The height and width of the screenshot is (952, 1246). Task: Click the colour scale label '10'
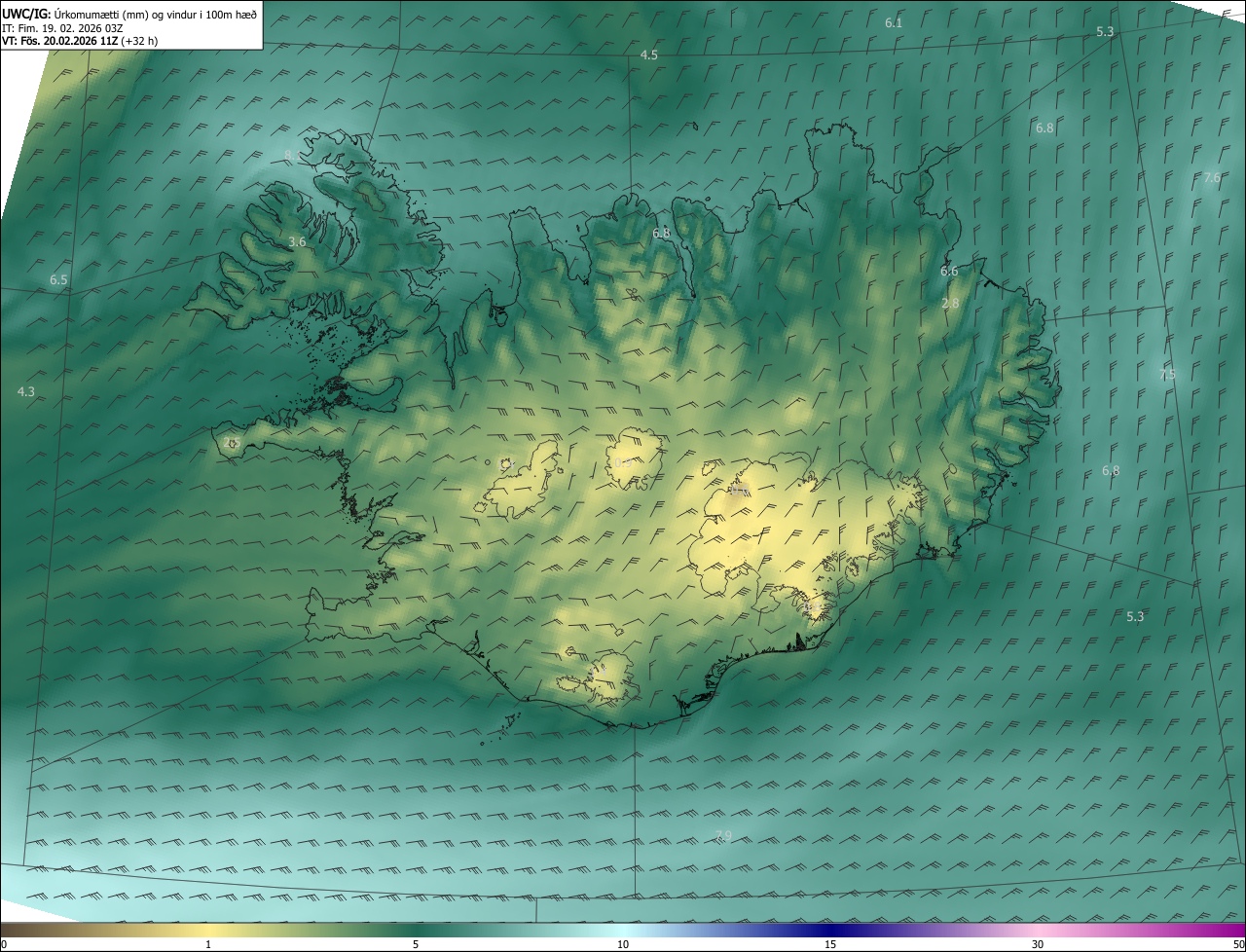(623, 945)
